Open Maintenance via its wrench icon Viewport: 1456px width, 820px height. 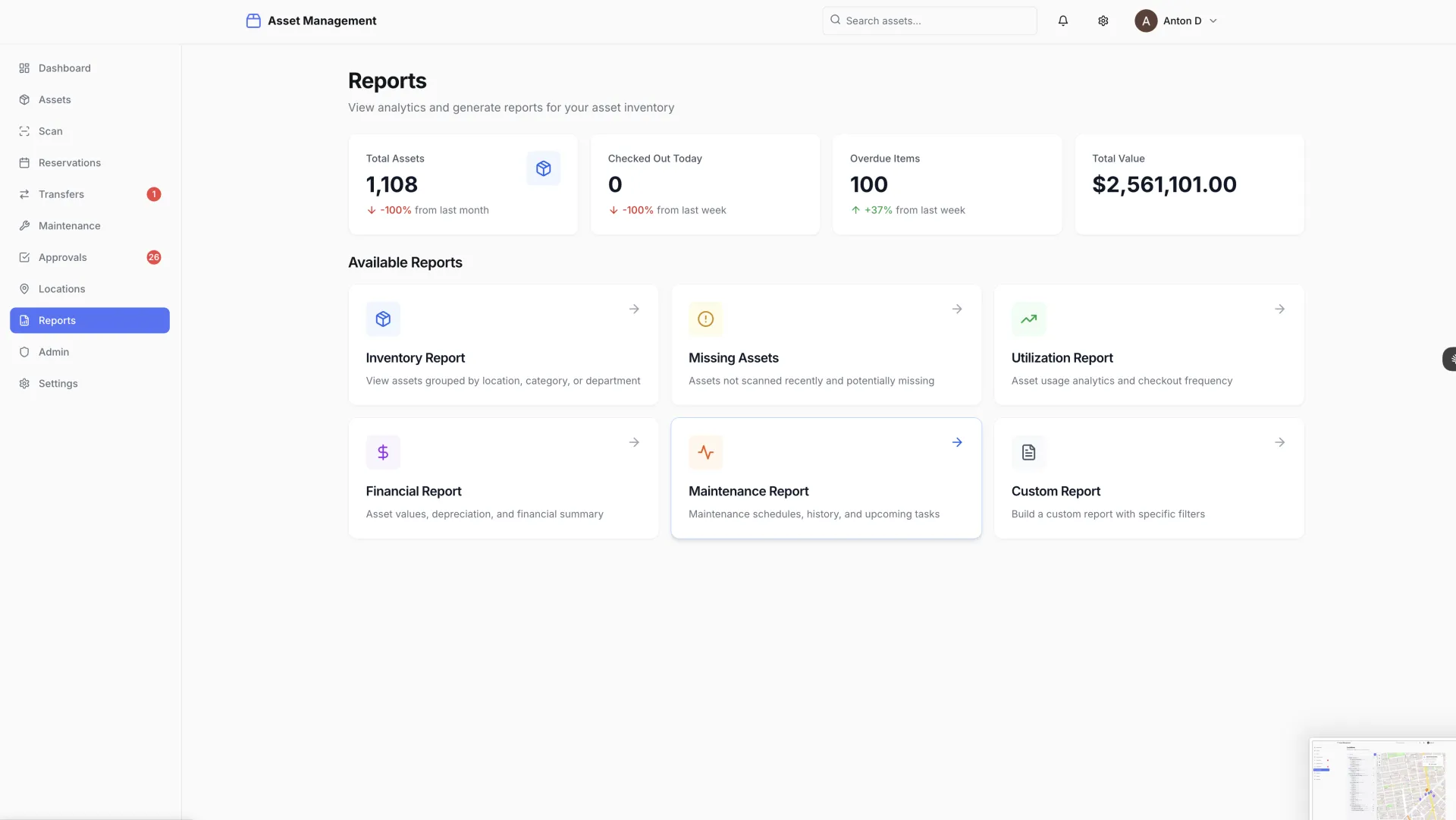(x=24, y=225)
